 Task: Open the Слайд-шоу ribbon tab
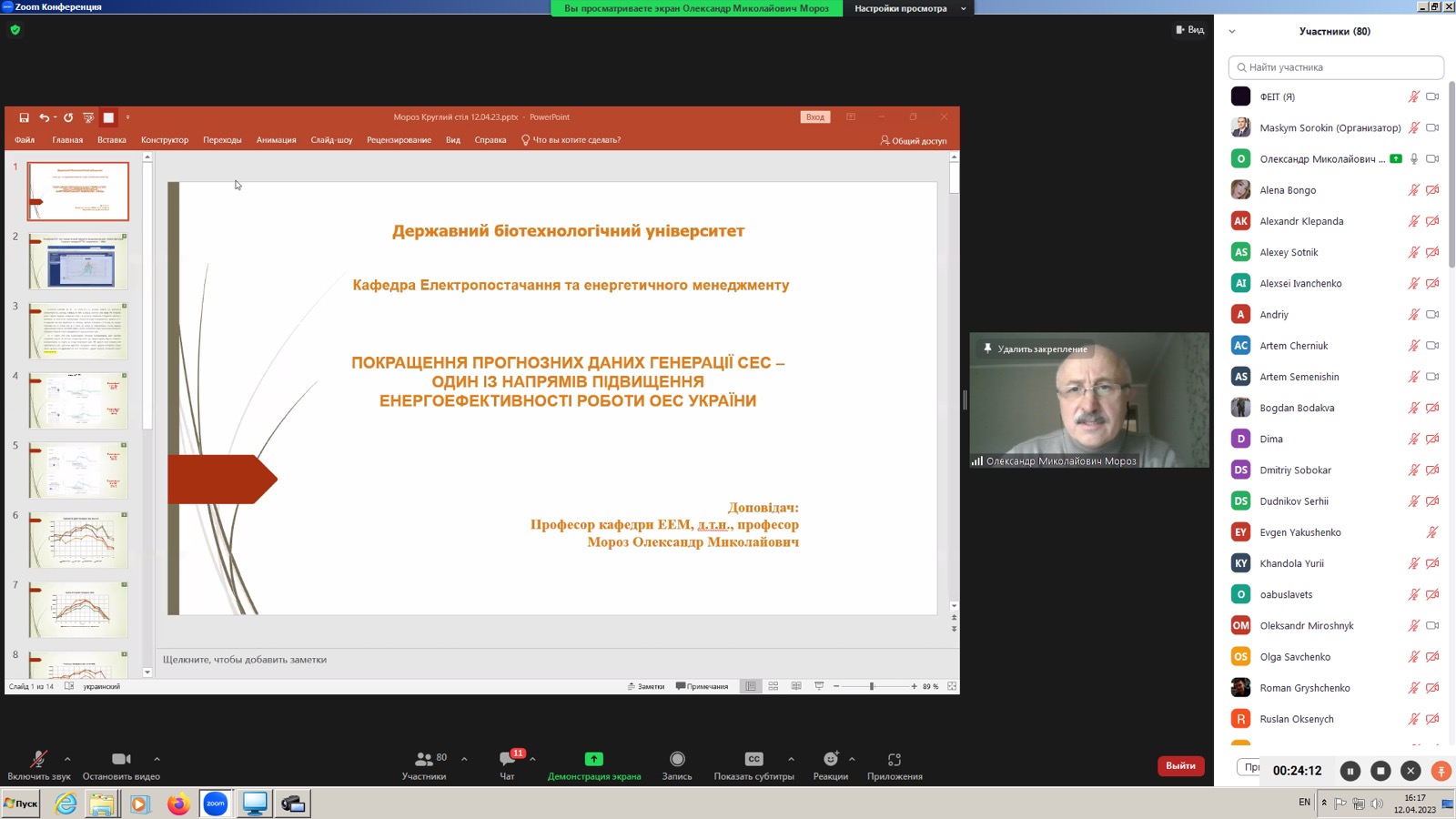pyautogui.click(x=331, y=140)
